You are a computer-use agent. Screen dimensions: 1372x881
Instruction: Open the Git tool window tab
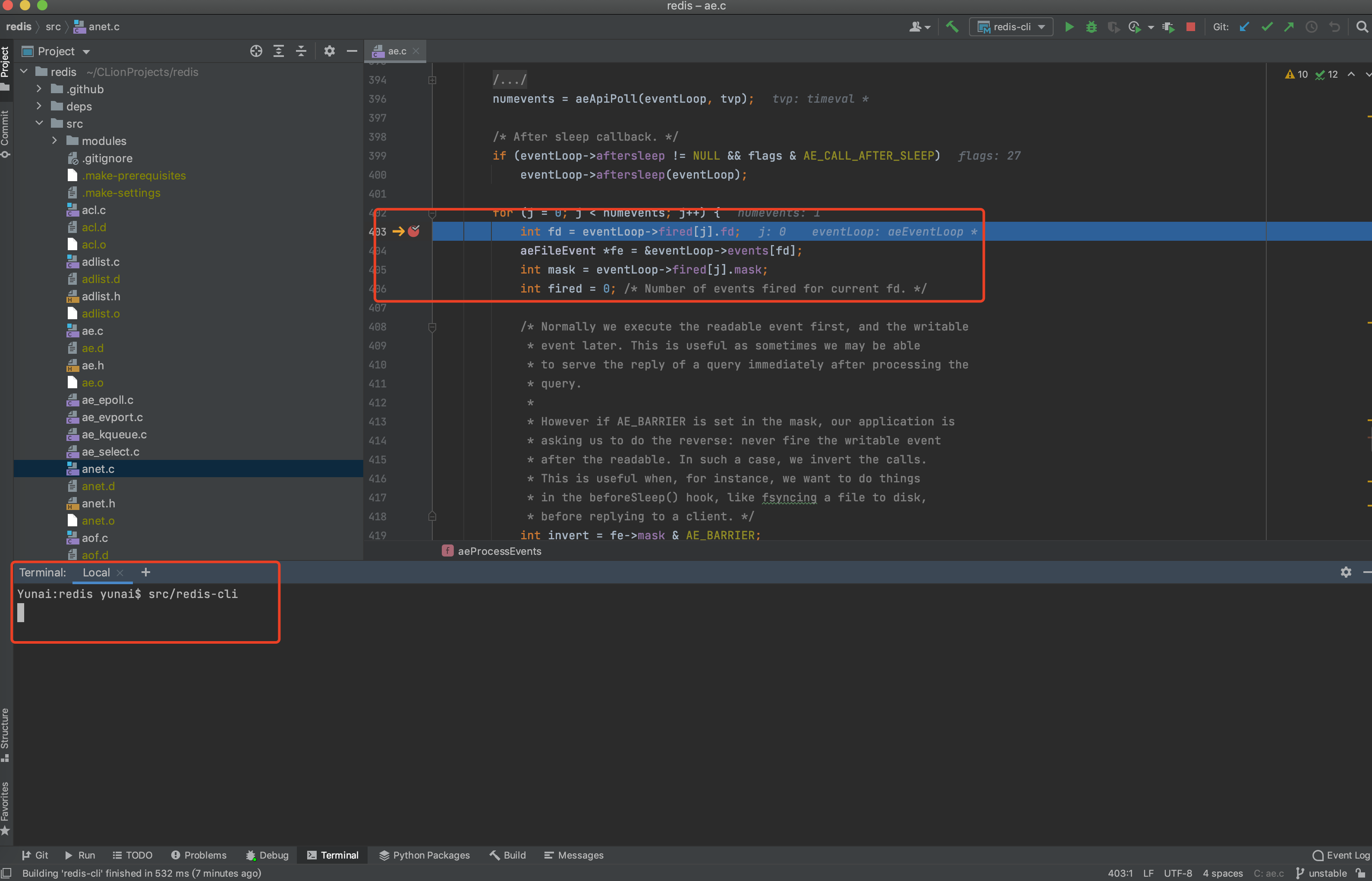coord(35,855)
